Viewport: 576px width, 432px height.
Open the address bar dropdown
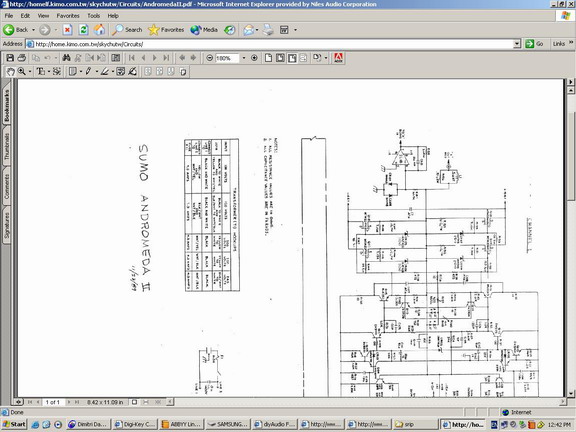tap(517, 44)
